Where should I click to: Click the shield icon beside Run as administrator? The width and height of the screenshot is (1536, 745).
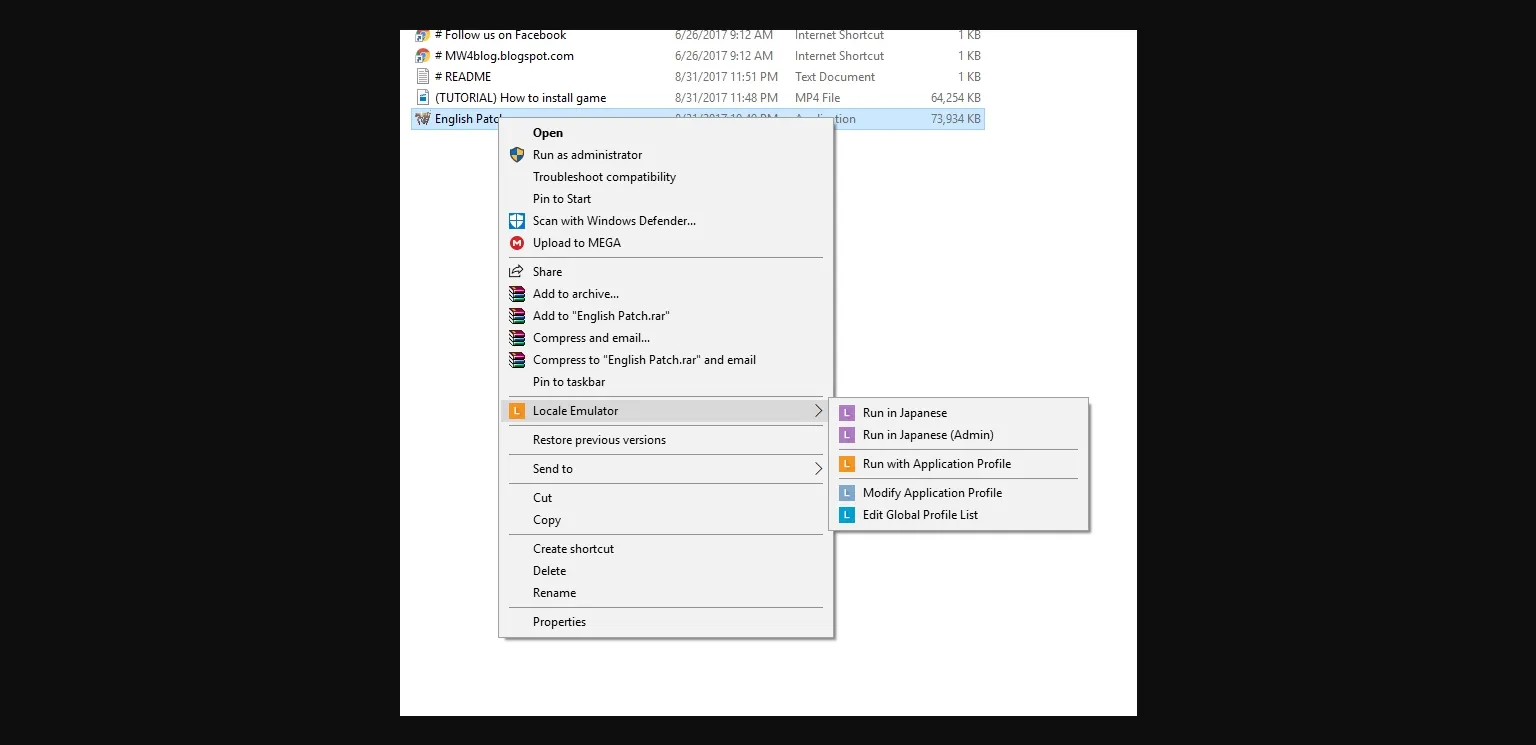coord(517,155)
